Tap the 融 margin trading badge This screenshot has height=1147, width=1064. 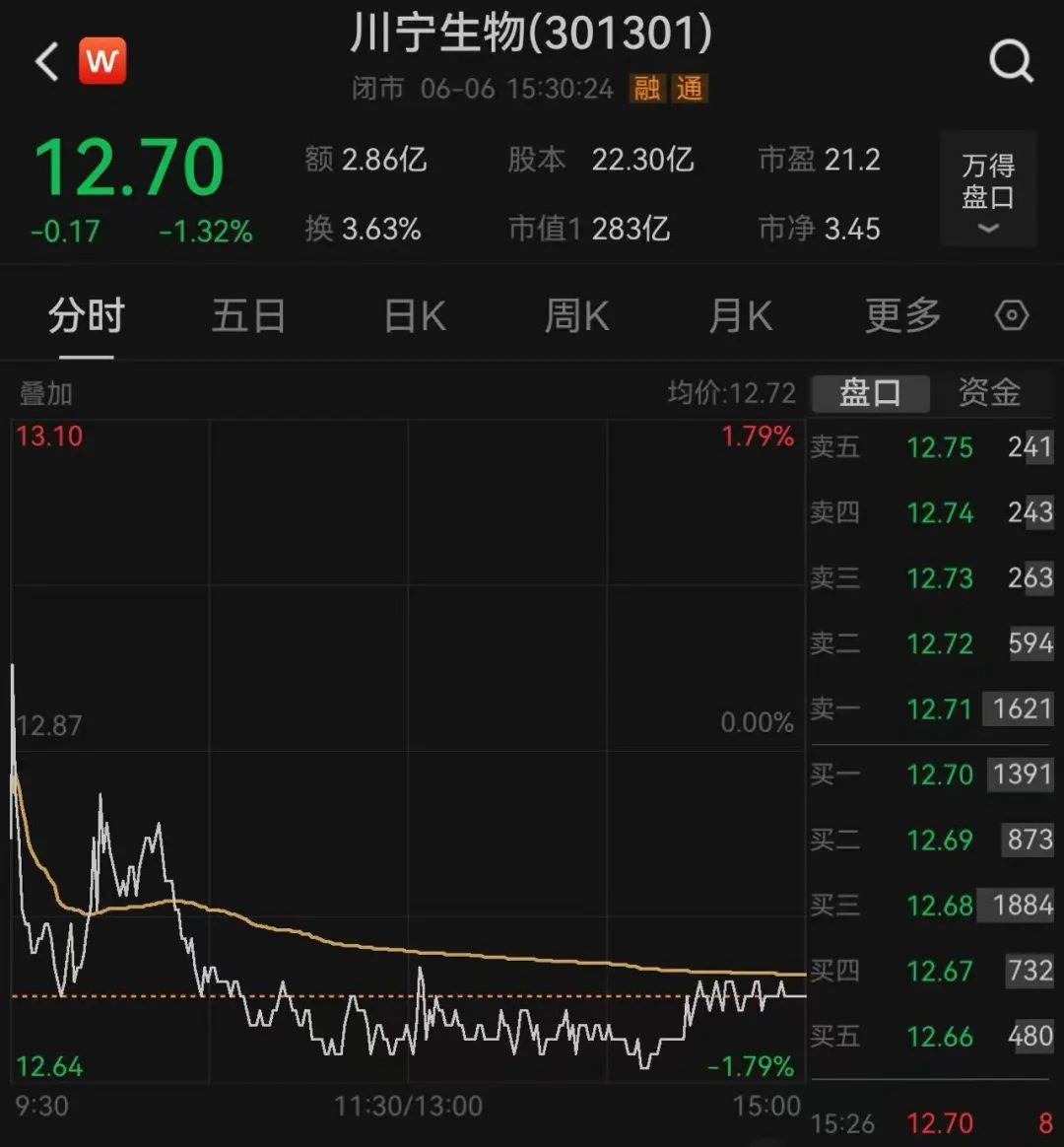click(647, 89)
